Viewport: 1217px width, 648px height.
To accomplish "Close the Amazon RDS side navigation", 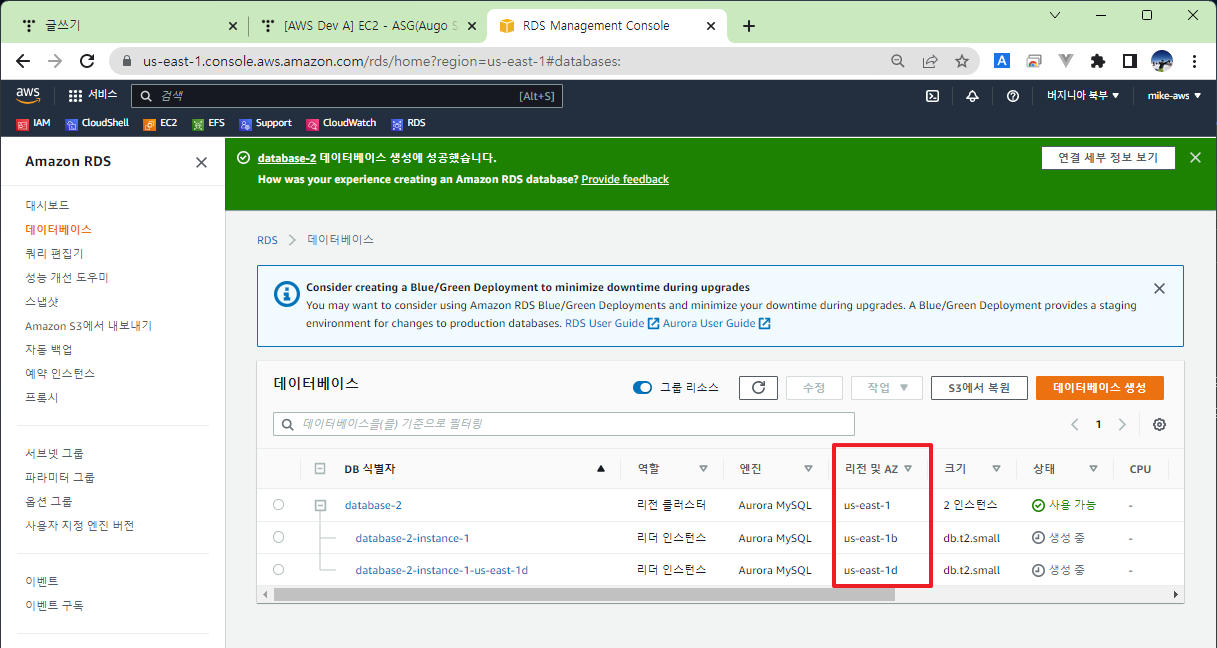I will pos(201,162).
